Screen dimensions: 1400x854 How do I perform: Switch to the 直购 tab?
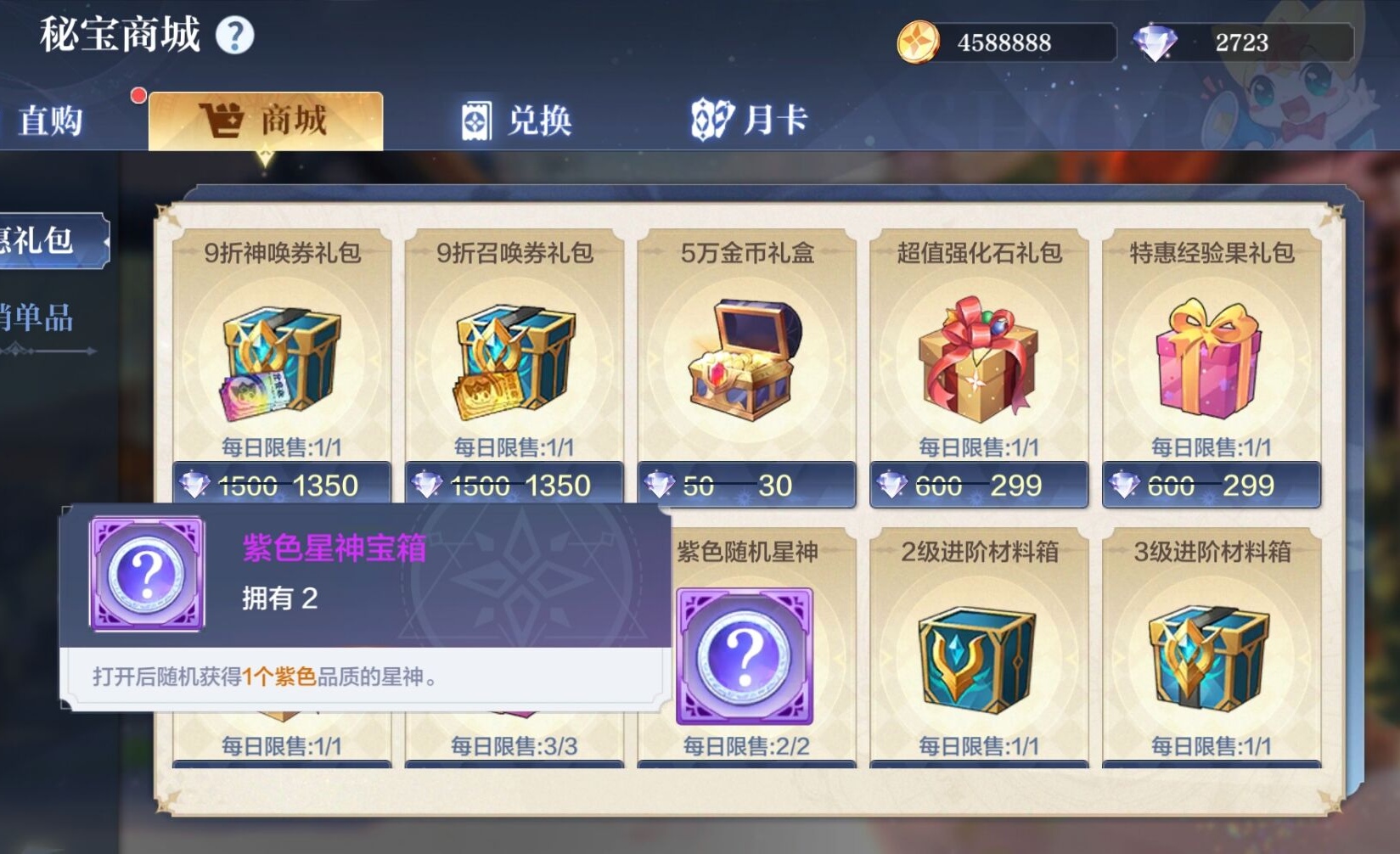point(51,121)
